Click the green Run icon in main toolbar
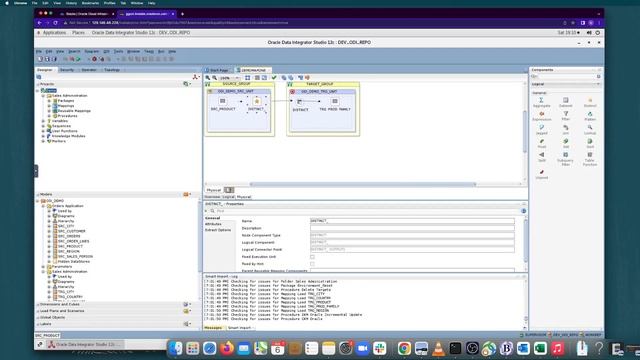The image size is (640, 360). coord(78,59)
